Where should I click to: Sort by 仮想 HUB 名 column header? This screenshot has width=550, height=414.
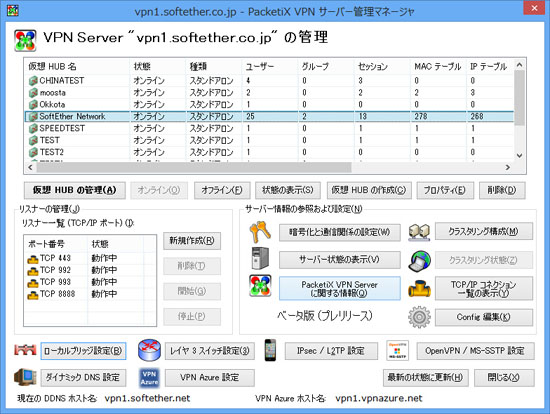pos(77,67)
